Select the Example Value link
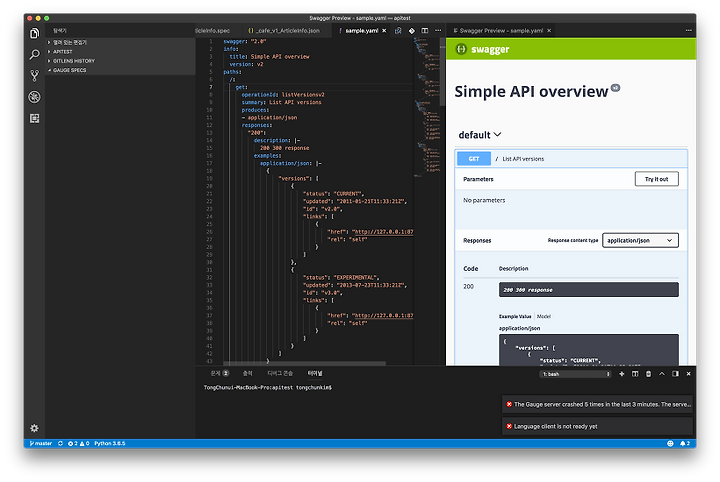Screen dimensions: 720x482 pos(515,316)
